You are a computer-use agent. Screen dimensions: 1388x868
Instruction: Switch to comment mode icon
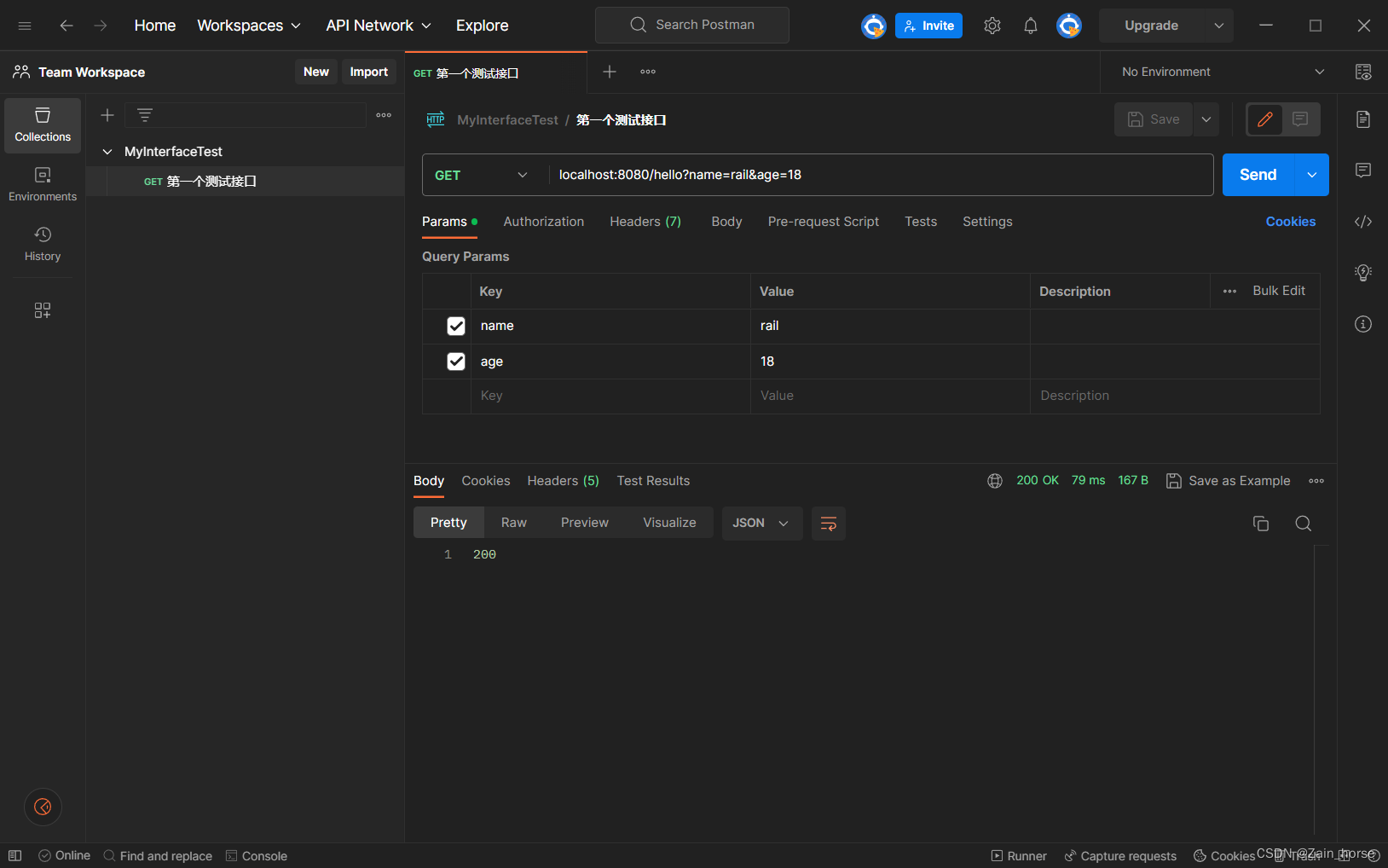[1300, 119]
